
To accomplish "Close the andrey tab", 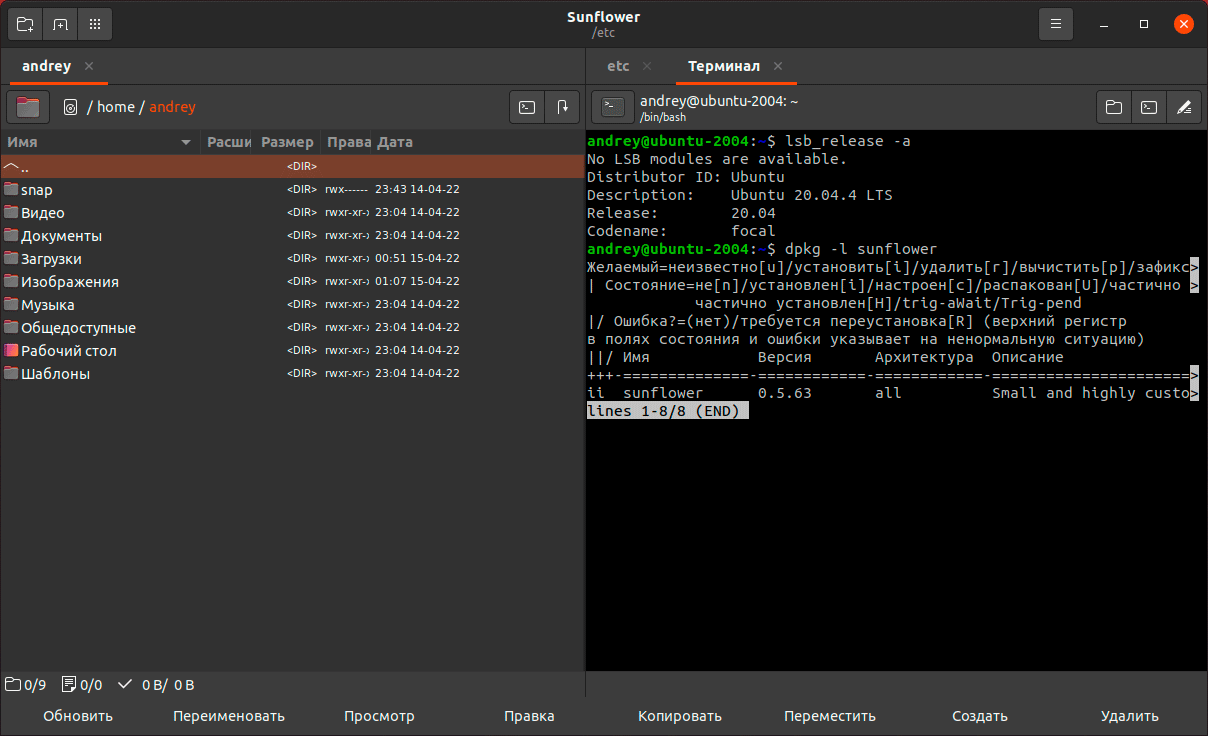I will [89, 66].
